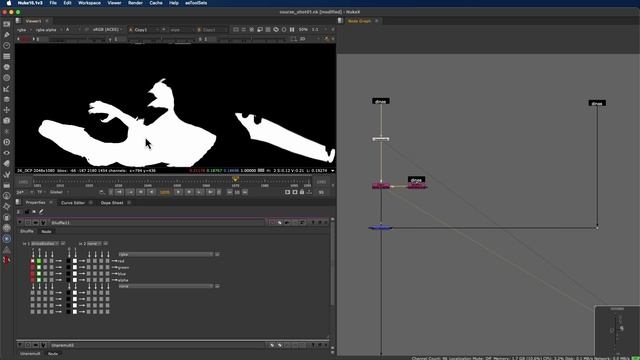
Task: Open the sRGB (ACES) viewer colorspace dropdown
Action: pyautogui.click(x=107, y=30)
